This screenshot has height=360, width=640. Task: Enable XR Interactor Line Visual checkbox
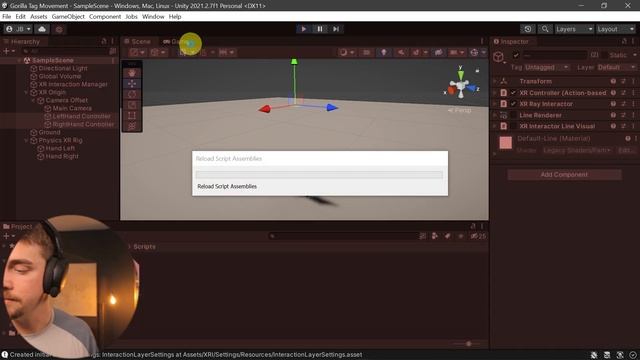(513, 126)
